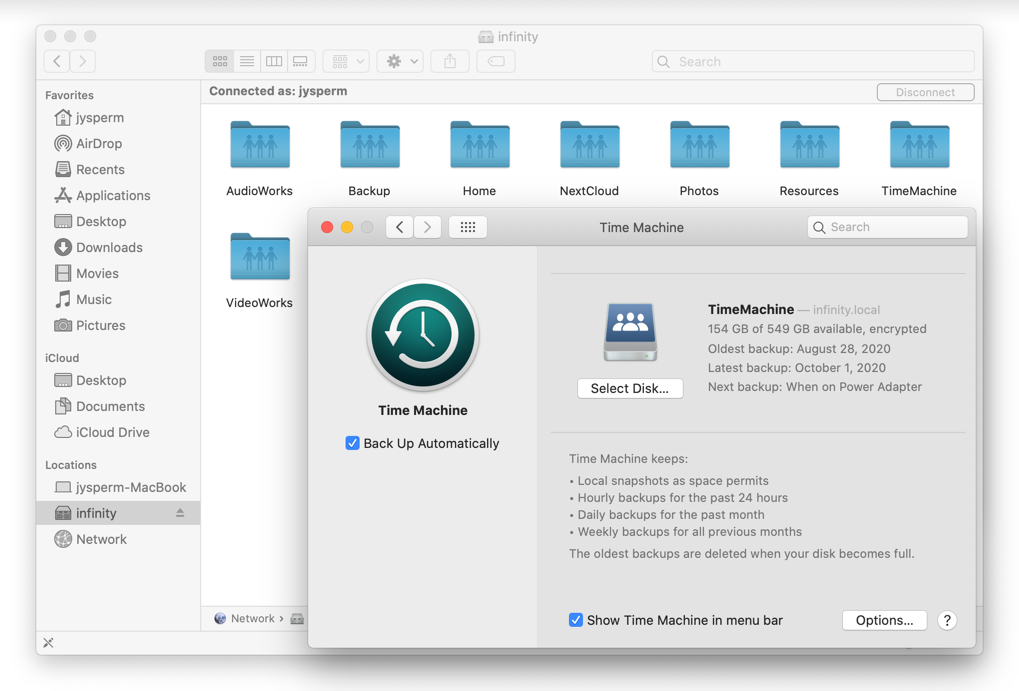The width and height of the screenshot is (1019, 691).
Task: Toggle Back Up Automatically checkbox
Action: coord(352,443)
